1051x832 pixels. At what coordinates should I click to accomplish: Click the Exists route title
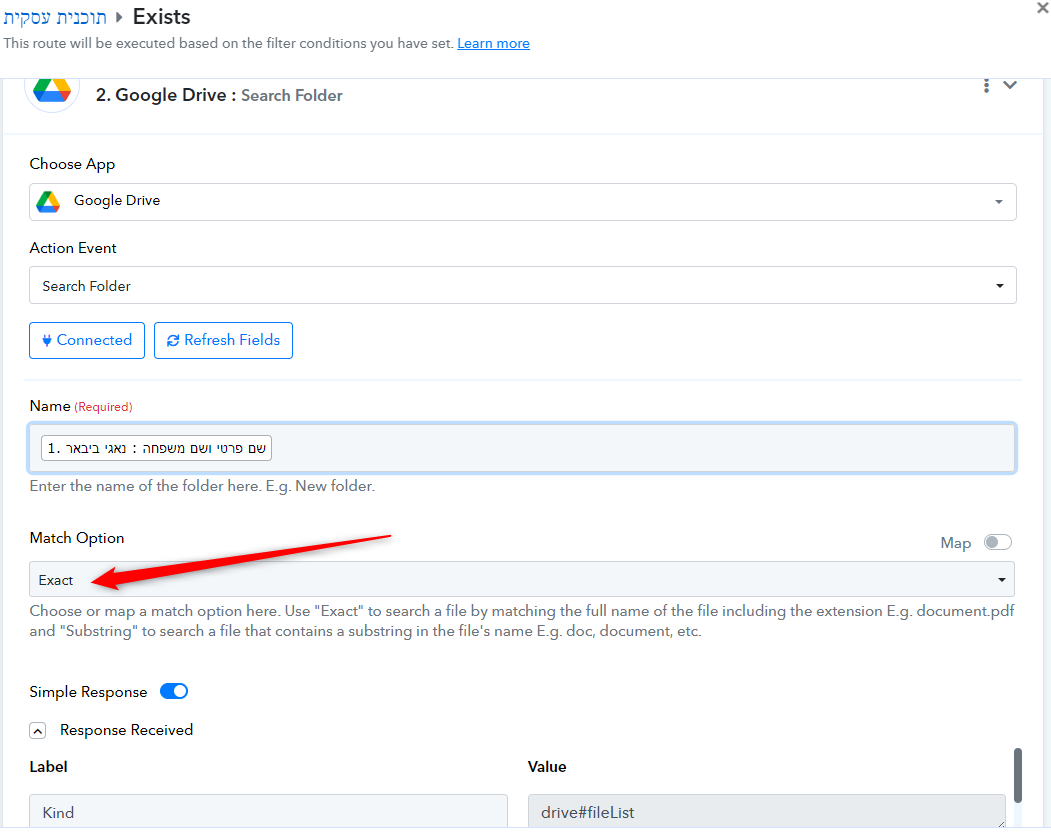(162, 17)
